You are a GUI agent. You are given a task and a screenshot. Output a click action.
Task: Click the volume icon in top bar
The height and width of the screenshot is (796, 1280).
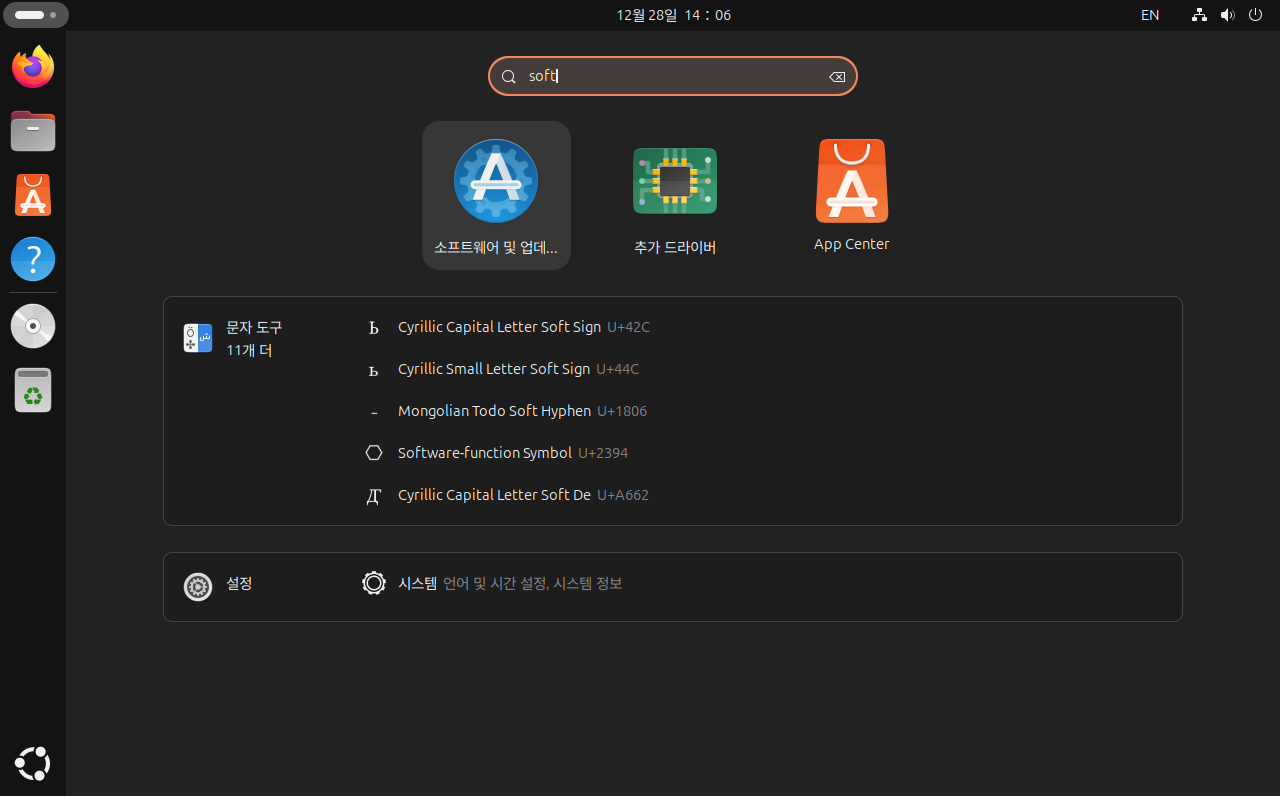click(1227, 15)
